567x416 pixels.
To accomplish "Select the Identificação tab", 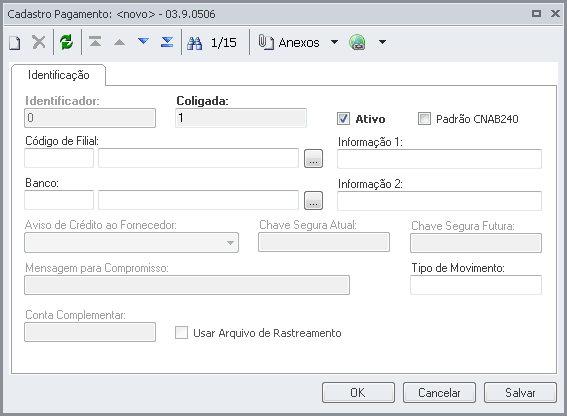I will pos(59,75).
